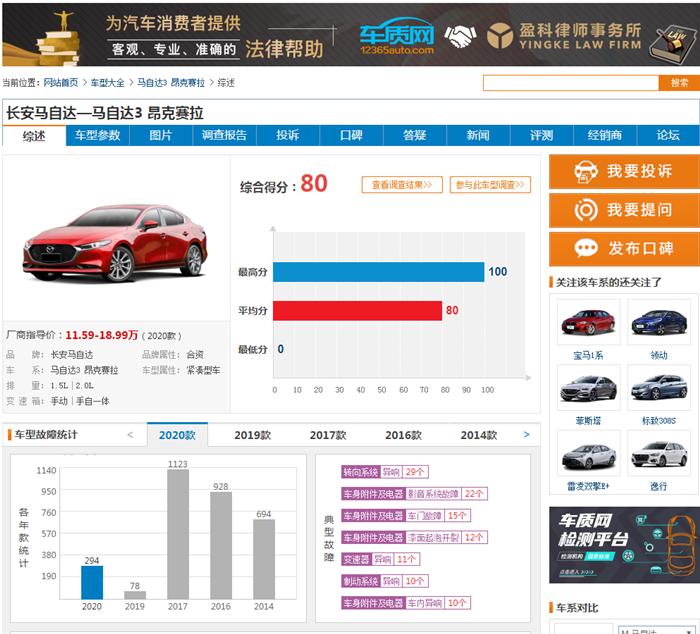Click the speech bubble icon beside 发布口碑
Image resolution: width=700 pixels, height=634 pixels.
point(586,248)
